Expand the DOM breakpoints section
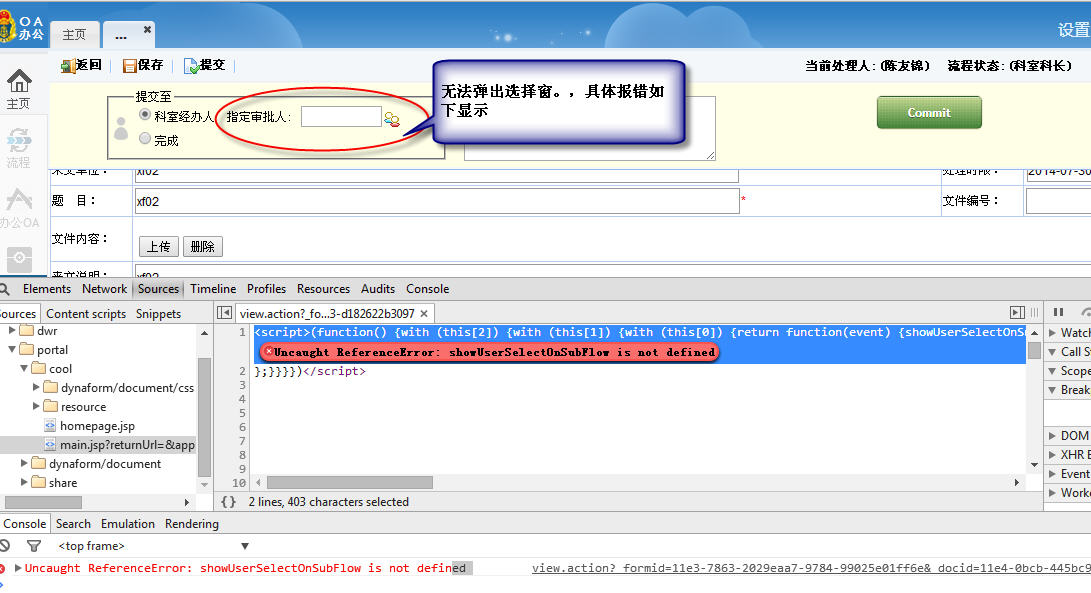The height and width of the screenshot is (593, 1091). tap(1052, 436)
